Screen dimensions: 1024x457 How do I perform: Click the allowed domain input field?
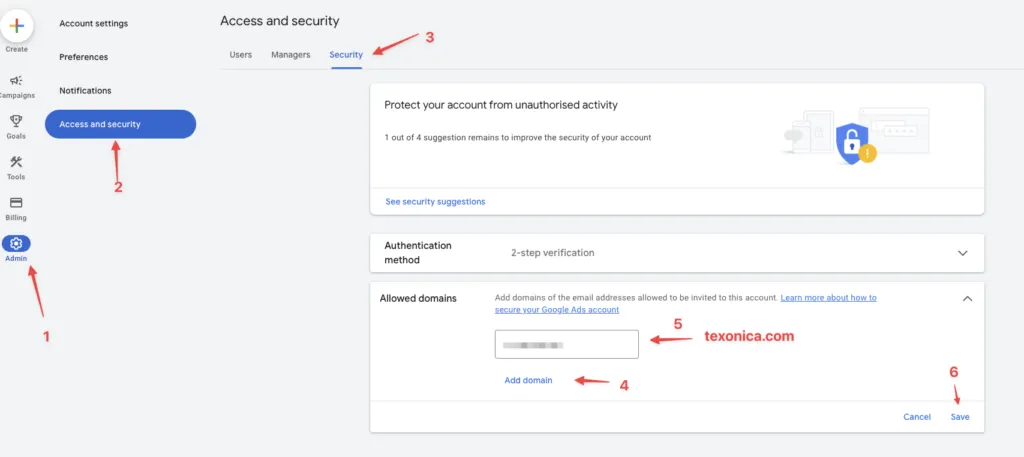(567, 344)
